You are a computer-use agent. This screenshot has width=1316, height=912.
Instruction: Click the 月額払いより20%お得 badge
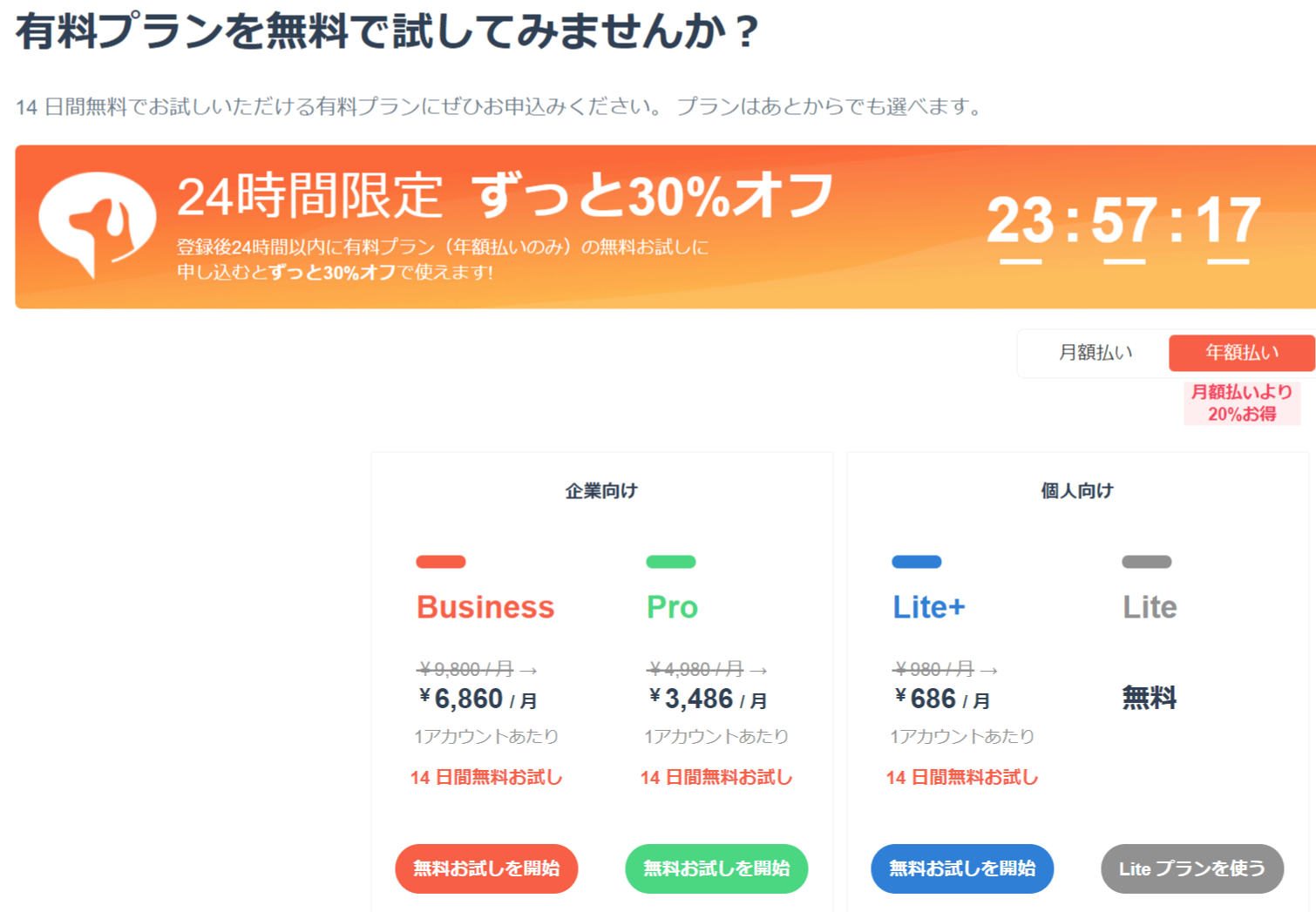click(1242, 403)
